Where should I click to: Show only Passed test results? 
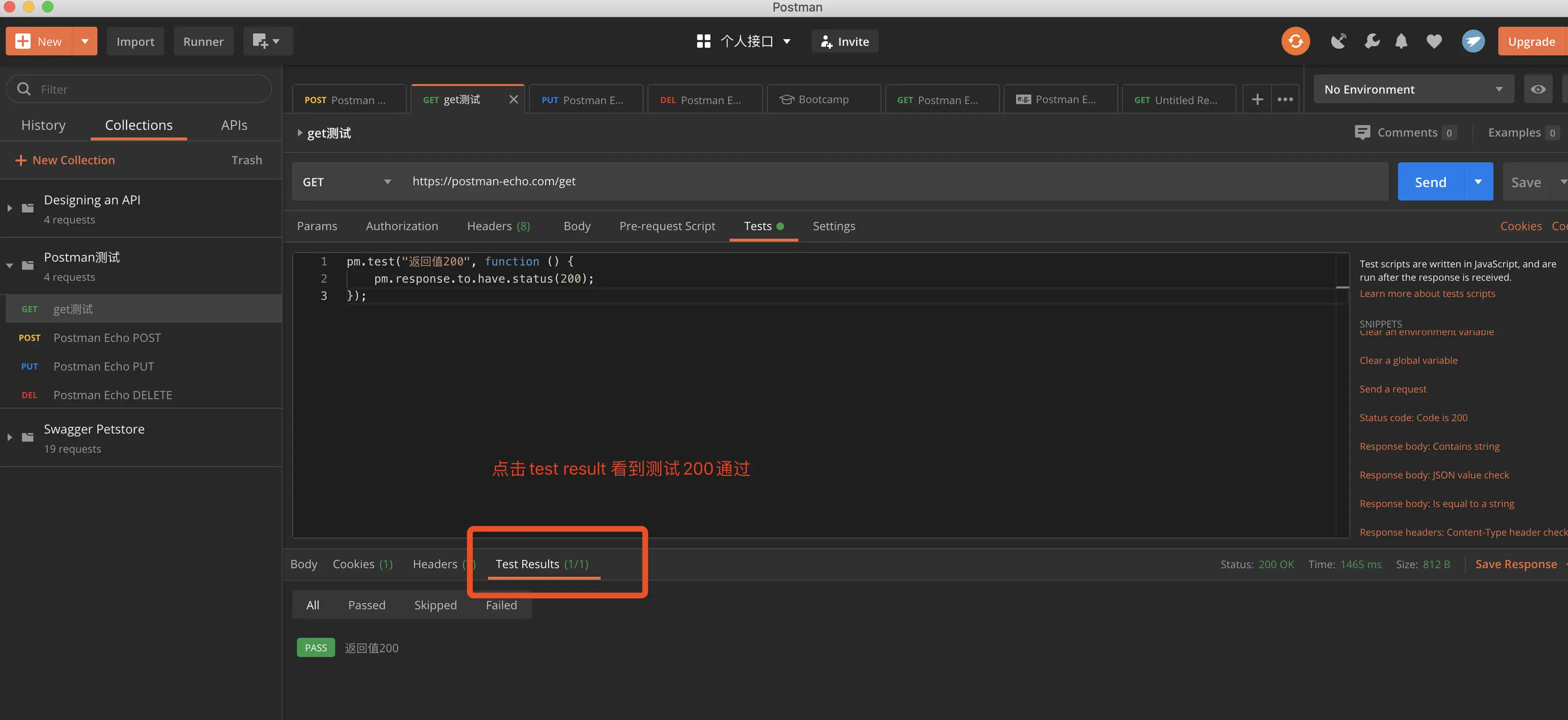click(367, 605)
